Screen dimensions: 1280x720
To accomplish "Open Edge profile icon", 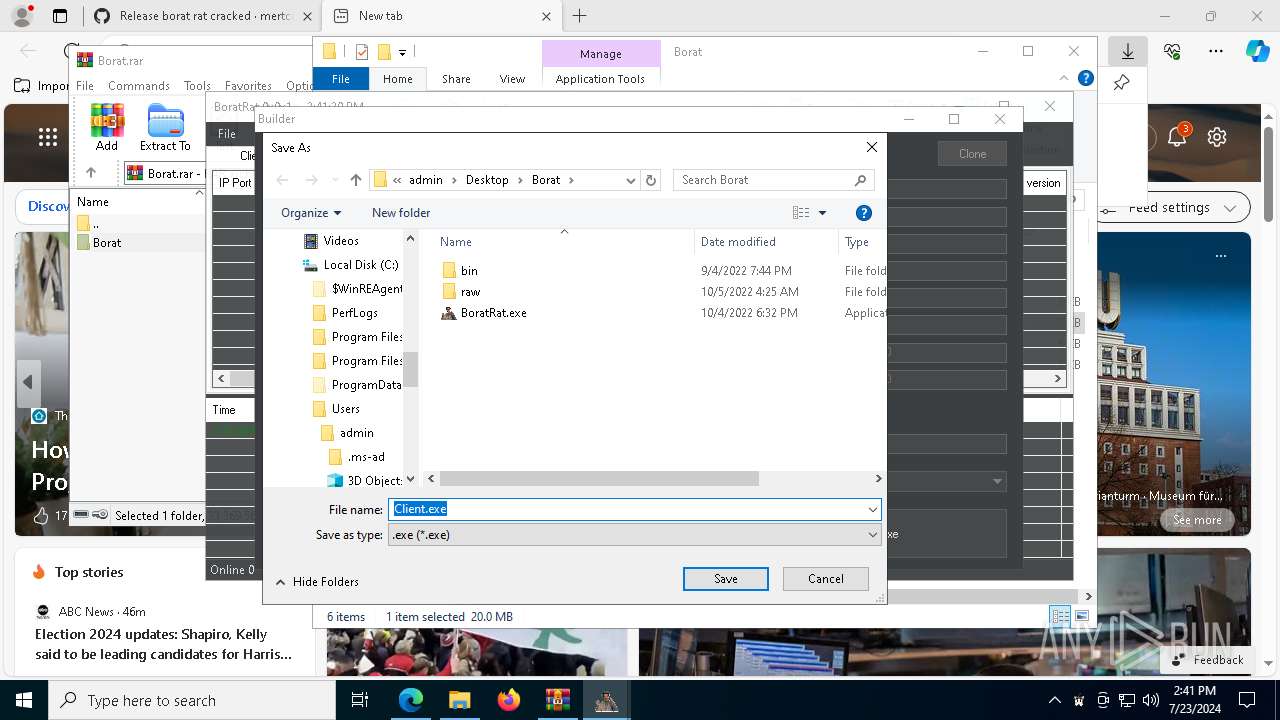I will tap(21, 16).
